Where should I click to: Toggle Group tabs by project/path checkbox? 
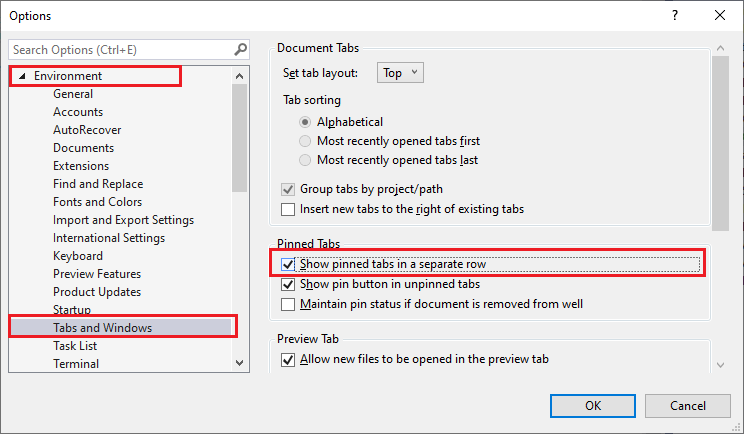coord(290,189)
